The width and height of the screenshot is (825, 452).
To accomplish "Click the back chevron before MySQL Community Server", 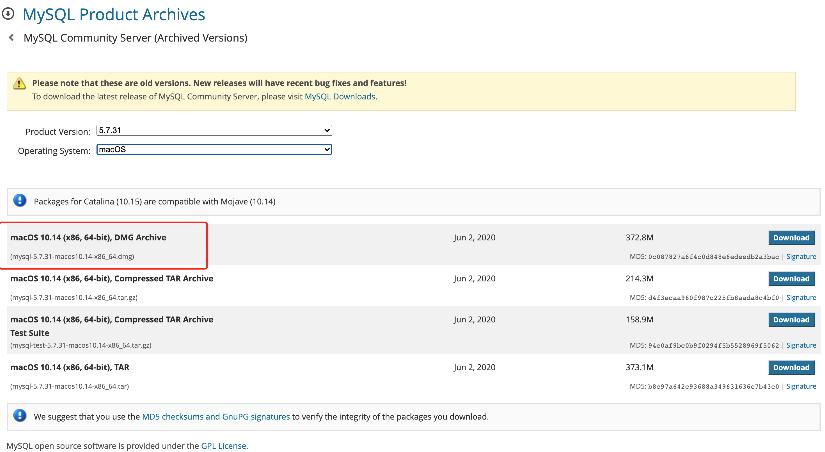I will (11, 38).
